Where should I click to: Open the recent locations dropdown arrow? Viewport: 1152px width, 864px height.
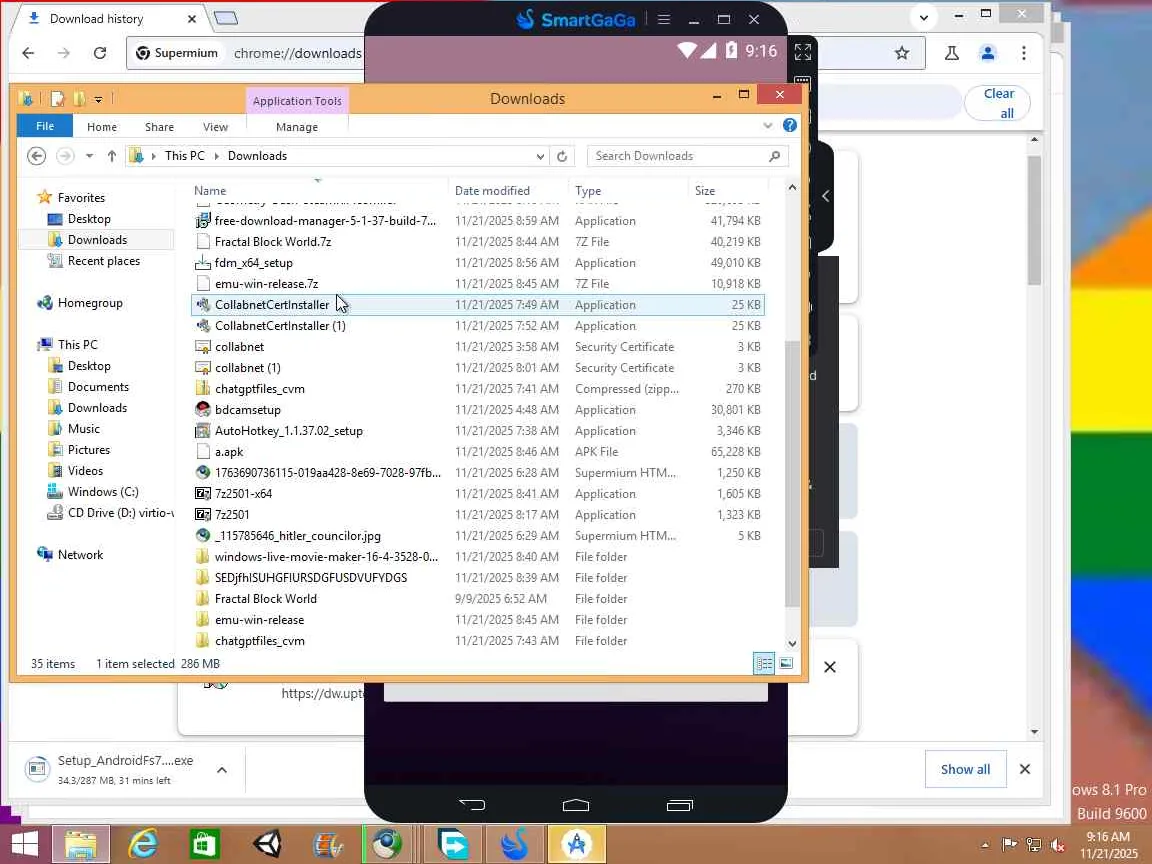(x=89, y=156)
